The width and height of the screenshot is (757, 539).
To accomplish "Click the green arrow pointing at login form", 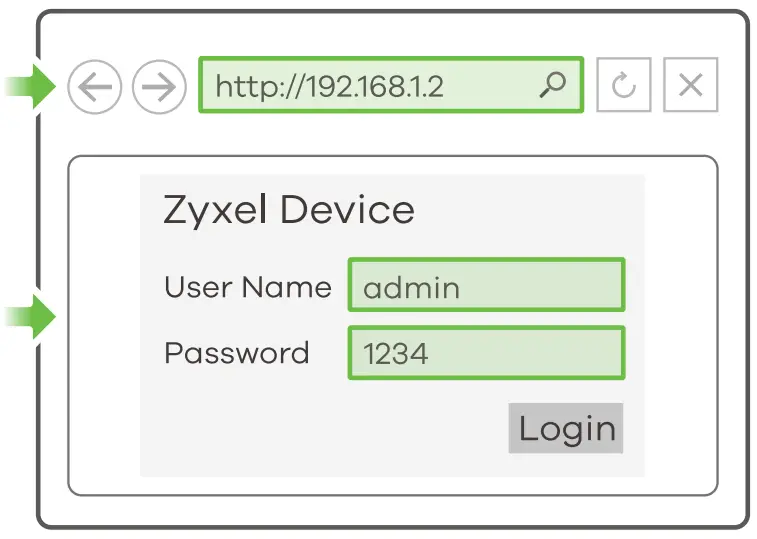I will (32, 318).
